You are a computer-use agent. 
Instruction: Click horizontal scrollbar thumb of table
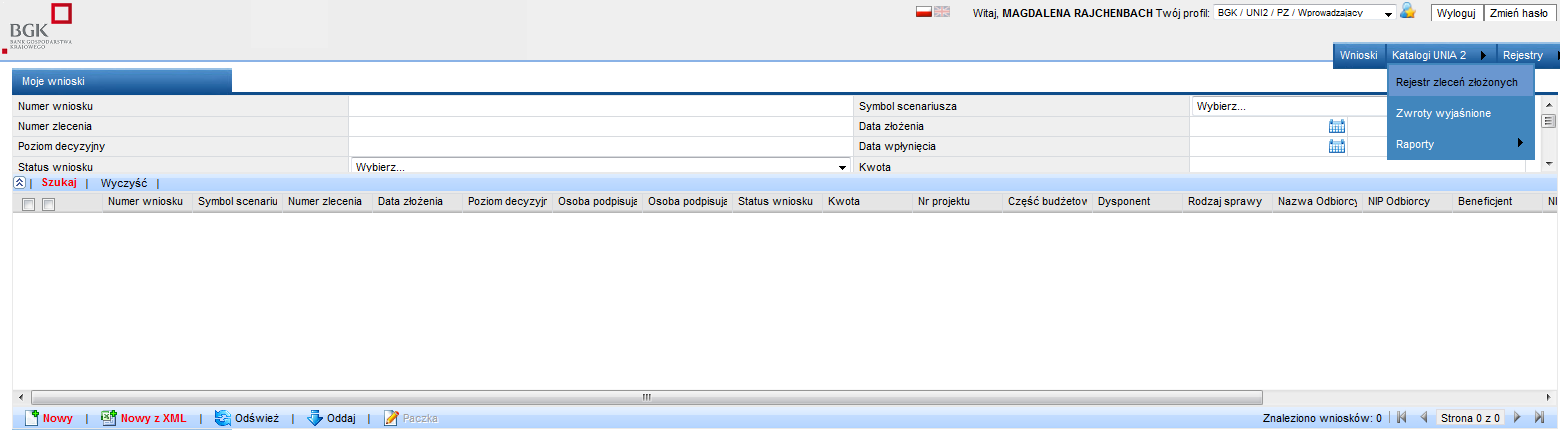point(647,397)
